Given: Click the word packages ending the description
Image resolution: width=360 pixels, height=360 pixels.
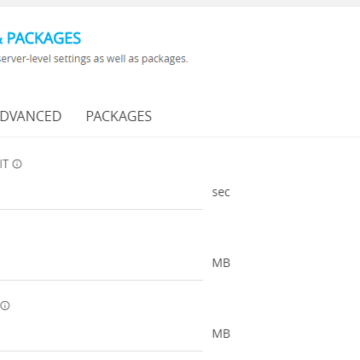Looking at the screenshot, I should 163,59.
